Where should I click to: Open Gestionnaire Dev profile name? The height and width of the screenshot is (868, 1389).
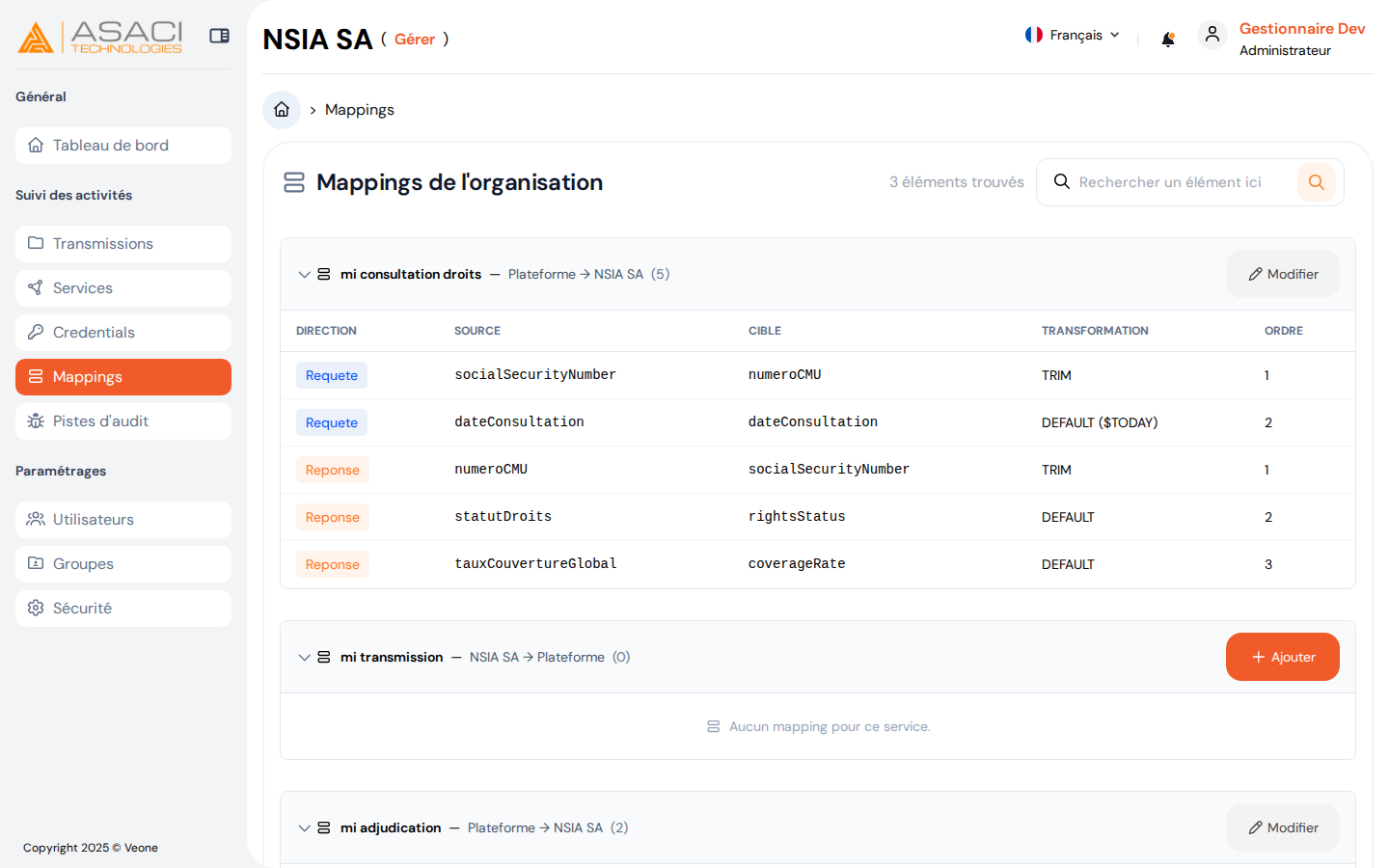[1302, 29]
